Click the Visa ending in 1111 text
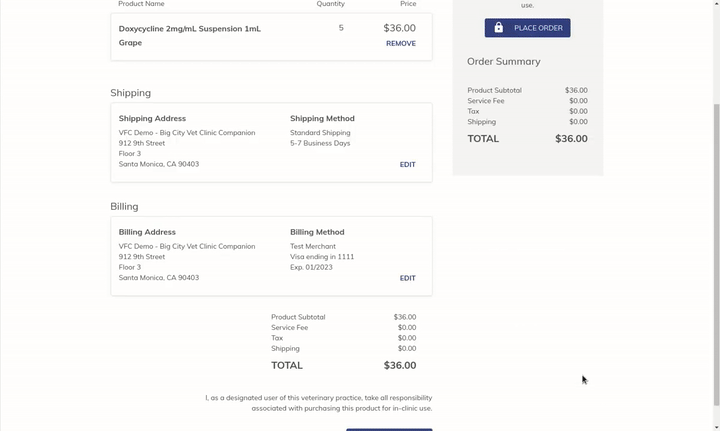 [322, 257]
